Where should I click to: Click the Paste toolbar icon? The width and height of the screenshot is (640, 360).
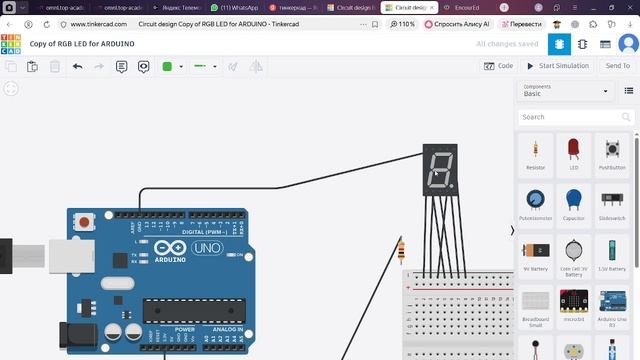coord(32,66)
